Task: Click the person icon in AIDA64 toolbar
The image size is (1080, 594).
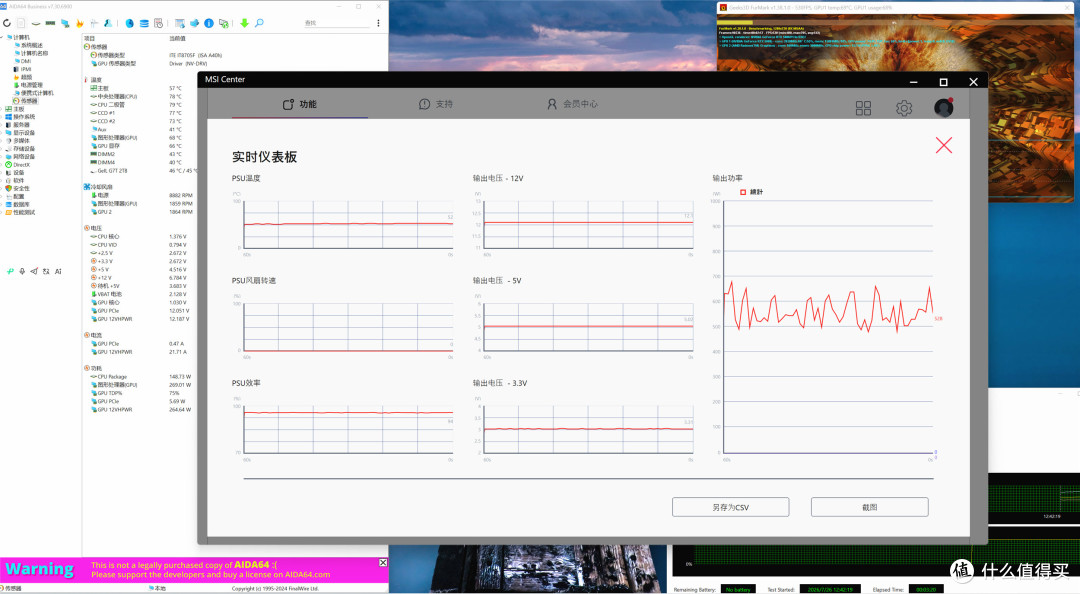Action: [x=108, y=23]
